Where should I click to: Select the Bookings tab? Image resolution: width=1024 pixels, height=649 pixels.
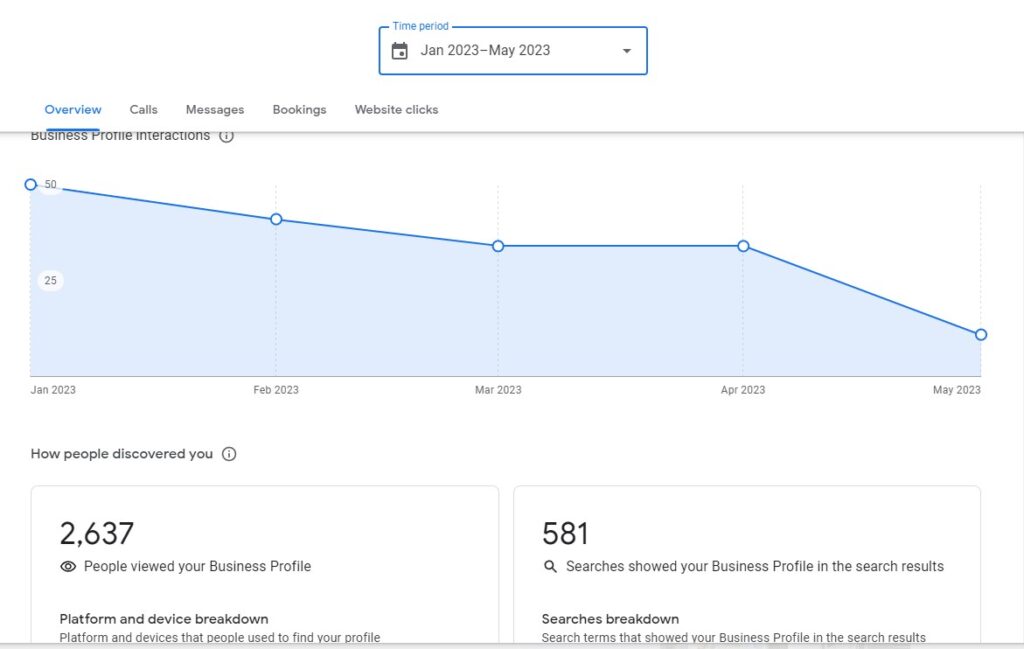click(299, 110)
